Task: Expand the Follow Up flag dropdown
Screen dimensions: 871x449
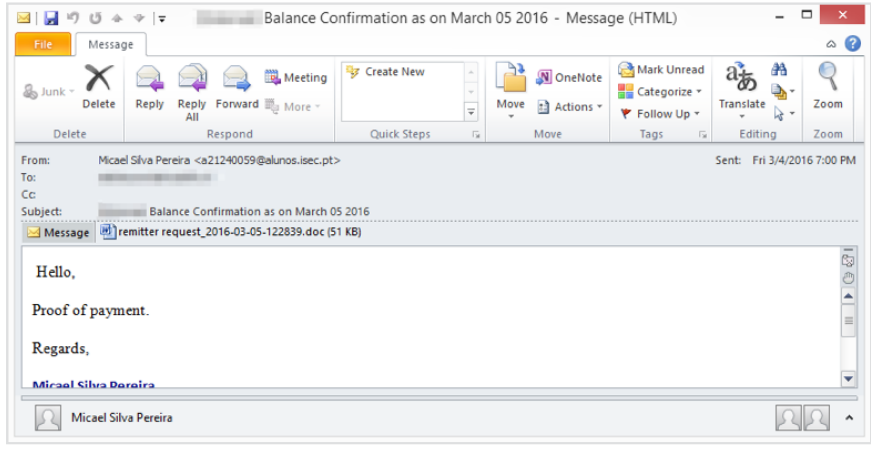Action: [661, 114]
